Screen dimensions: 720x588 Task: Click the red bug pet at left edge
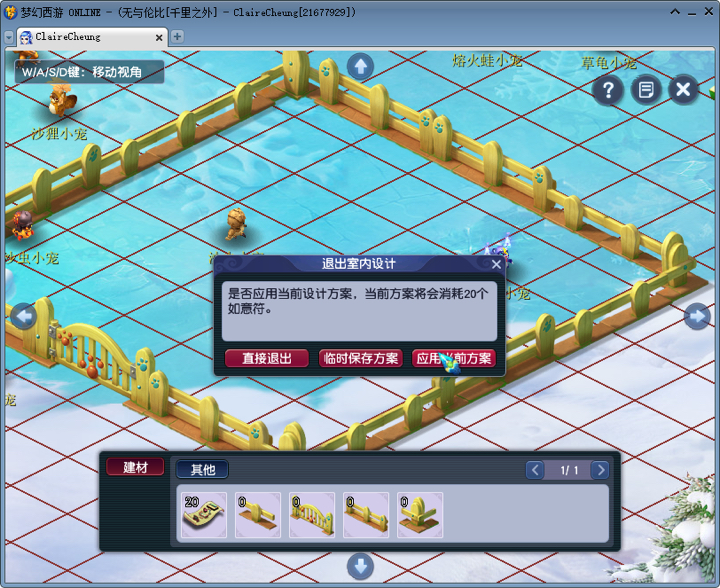[22, 225]
